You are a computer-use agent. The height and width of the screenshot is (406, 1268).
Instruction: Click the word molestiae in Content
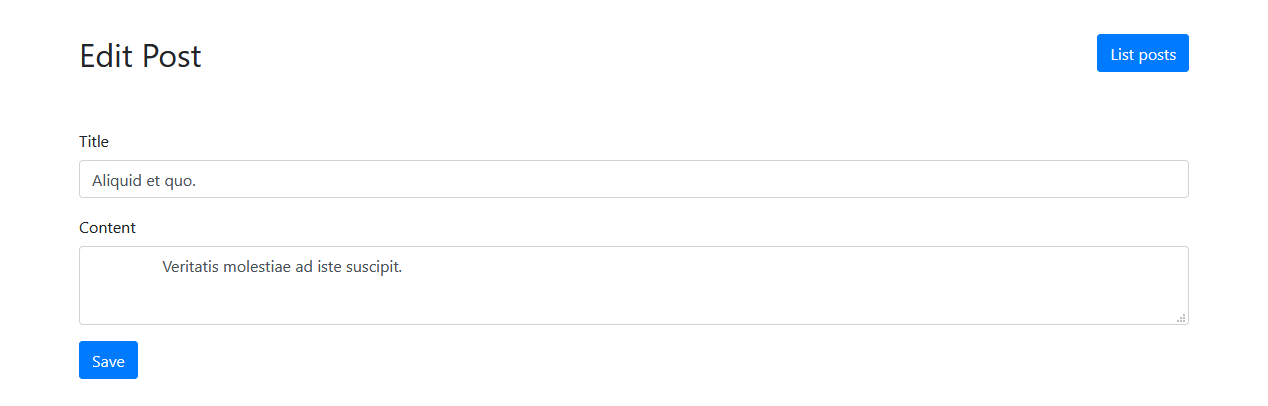[x=257, y=267]
